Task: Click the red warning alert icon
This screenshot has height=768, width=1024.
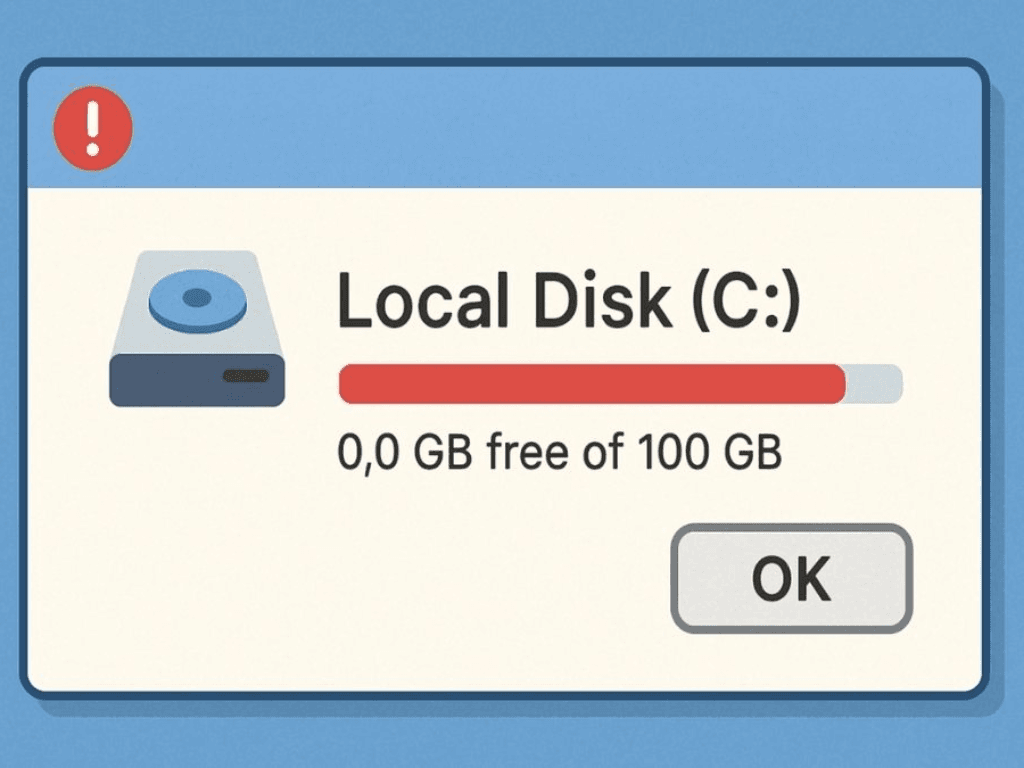Action: (93, 127)
